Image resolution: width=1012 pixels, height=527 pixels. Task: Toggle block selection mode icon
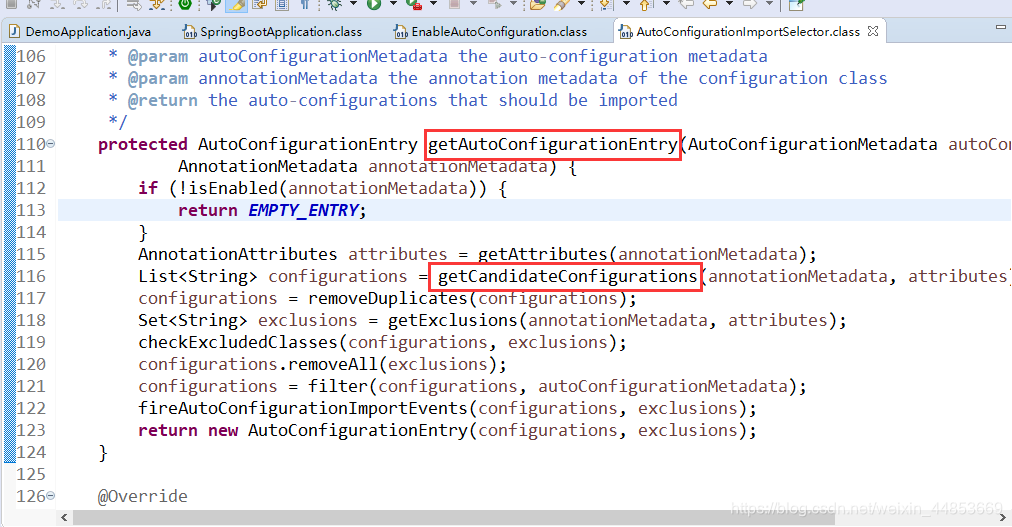tap(282, 5)
